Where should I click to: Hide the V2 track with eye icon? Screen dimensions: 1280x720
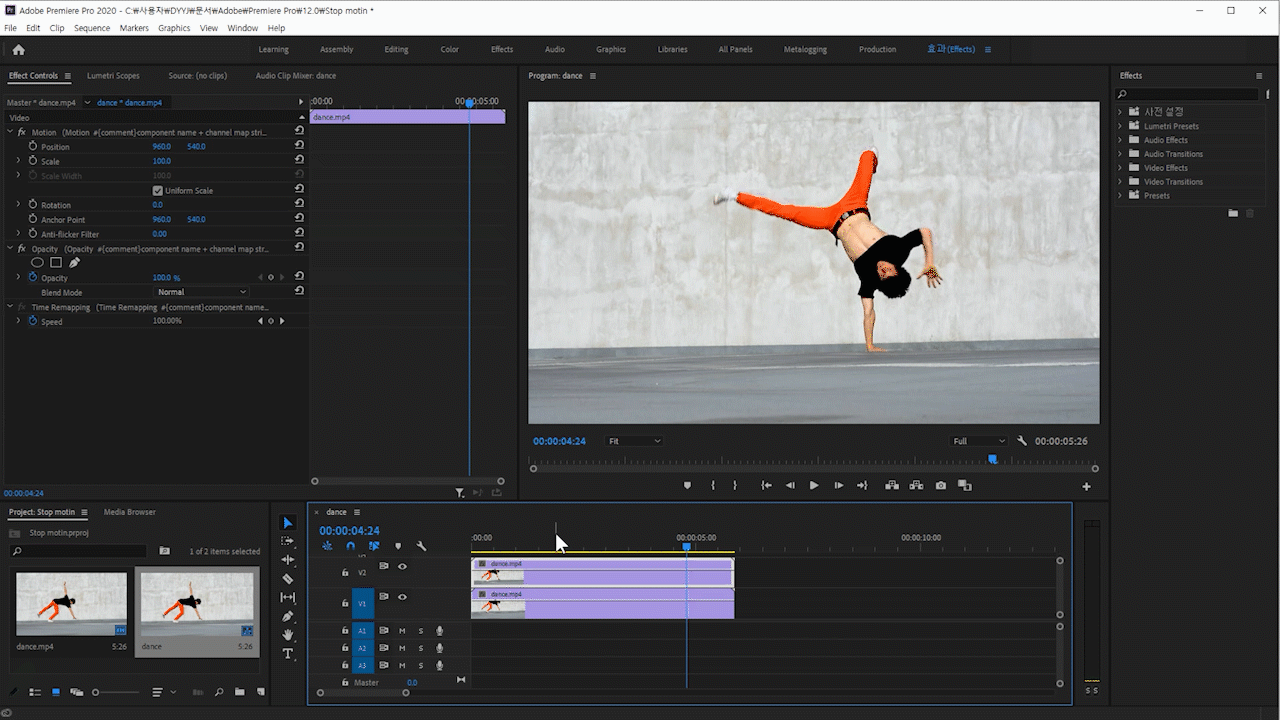[x=402, y=567]
